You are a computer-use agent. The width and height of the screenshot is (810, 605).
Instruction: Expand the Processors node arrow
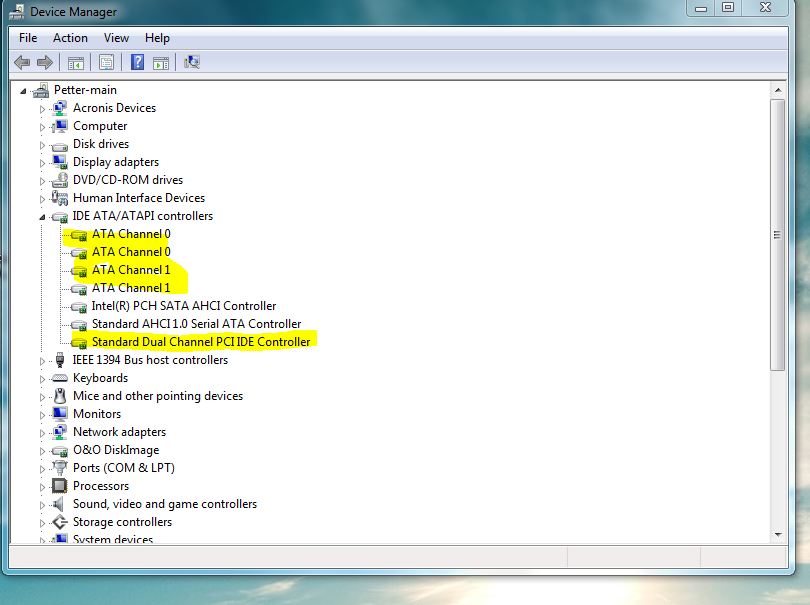coord(42,487)
